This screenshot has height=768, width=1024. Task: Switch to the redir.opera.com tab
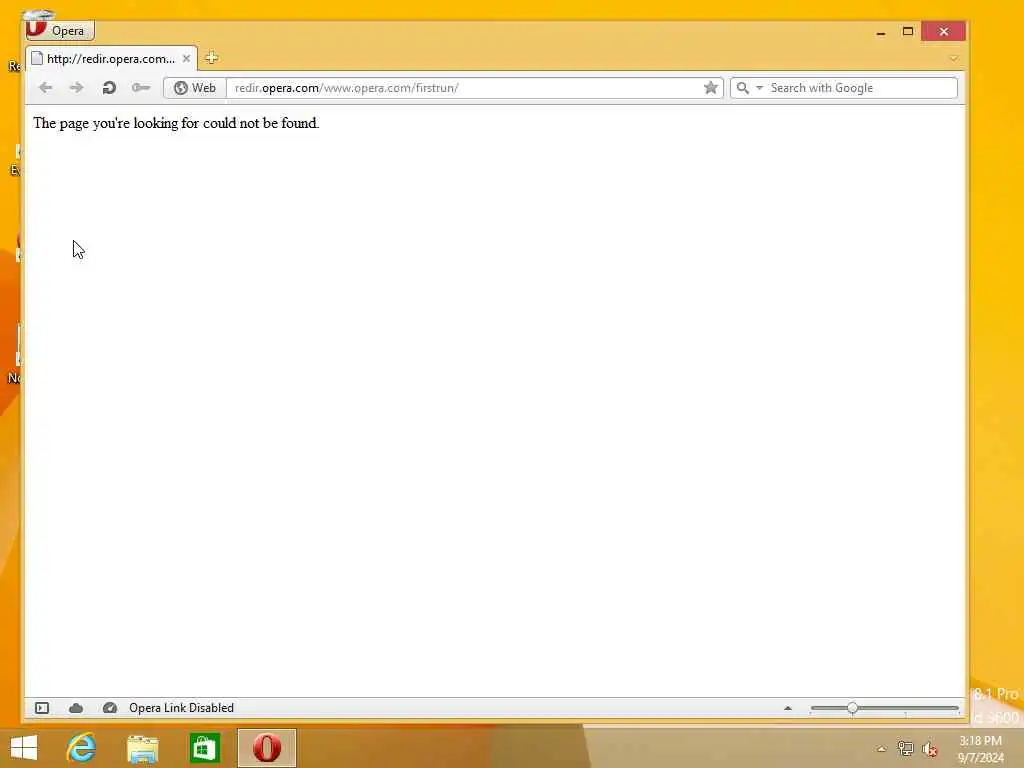pos(111,59)
